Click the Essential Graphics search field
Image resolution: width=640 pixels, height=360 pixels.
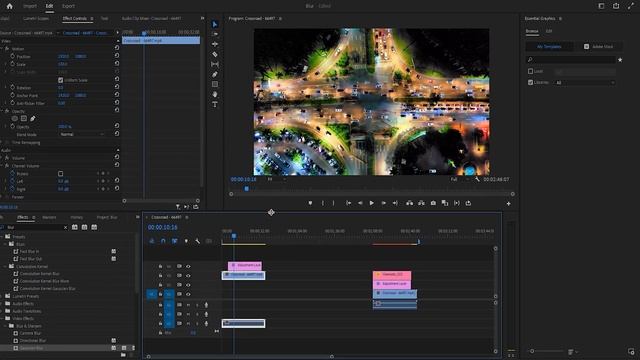pyautogui.click(x=571, y=60)
